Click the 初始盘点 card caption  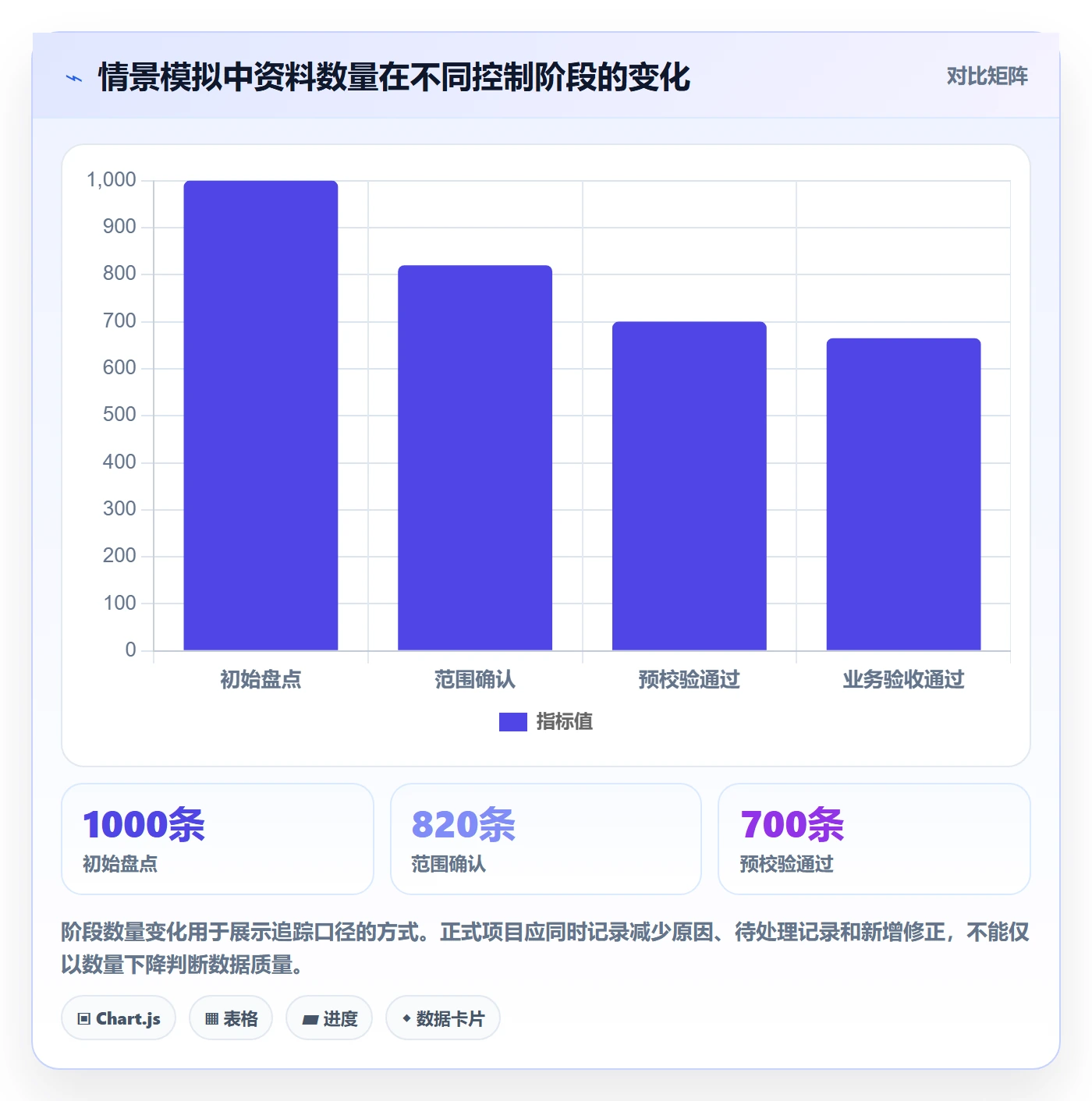[120, 864]
